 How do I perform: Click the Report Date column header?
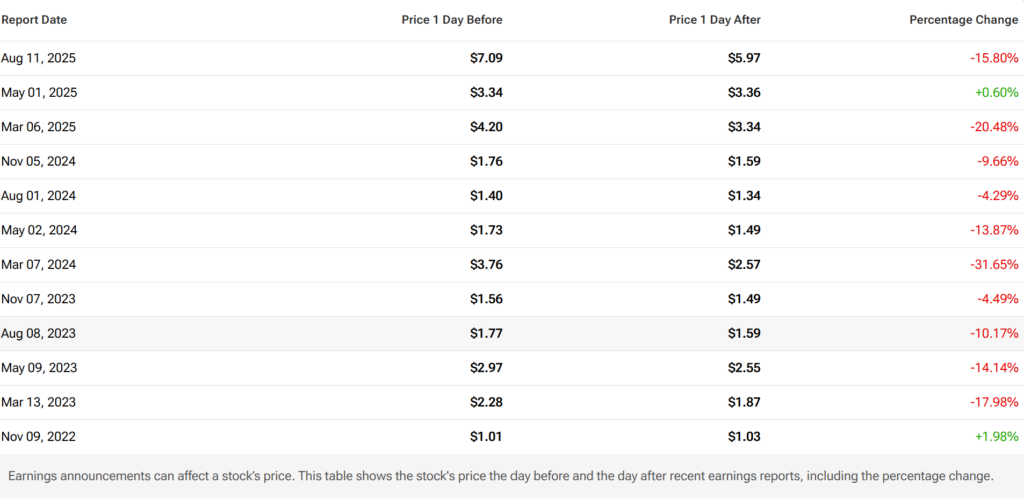pyautogui.click(x=34, y=19)
